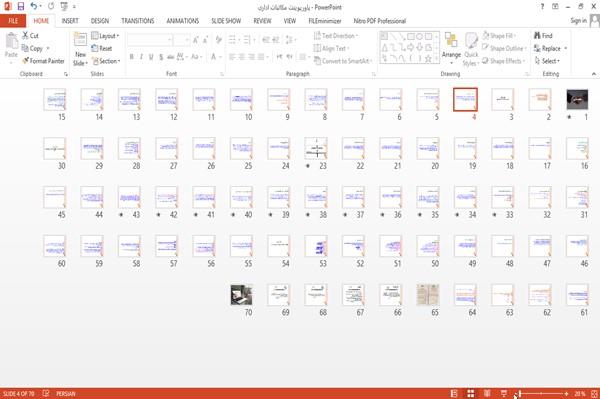
Task: Open the font name combo box
Action: tap(149, 40)
